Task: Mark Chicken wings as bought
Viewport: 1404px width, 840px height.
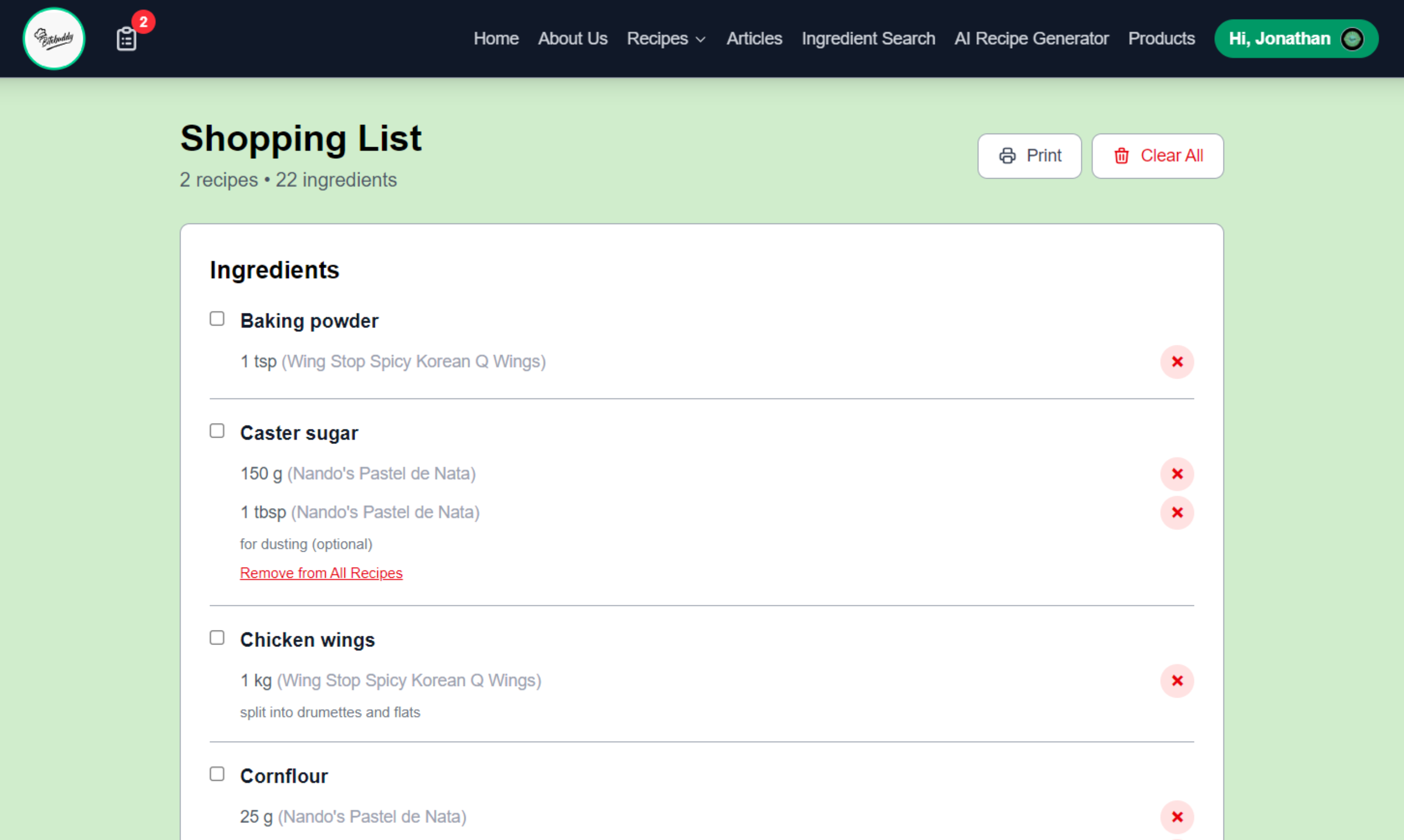Action: point(217,638)
